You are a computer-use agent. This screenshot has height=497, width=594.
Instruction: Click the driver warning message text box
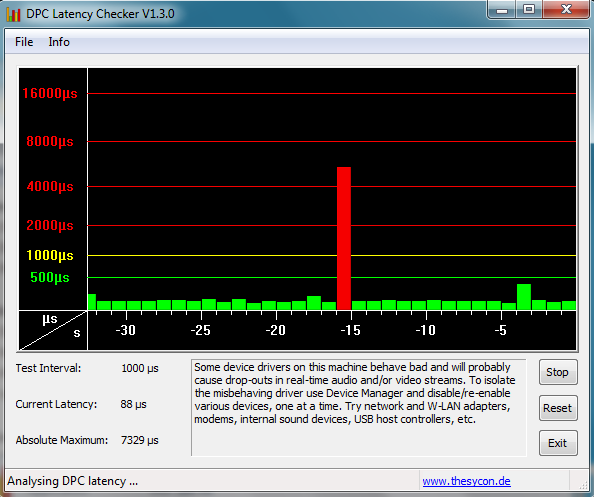pyautogui.click(x=359, y=408)
